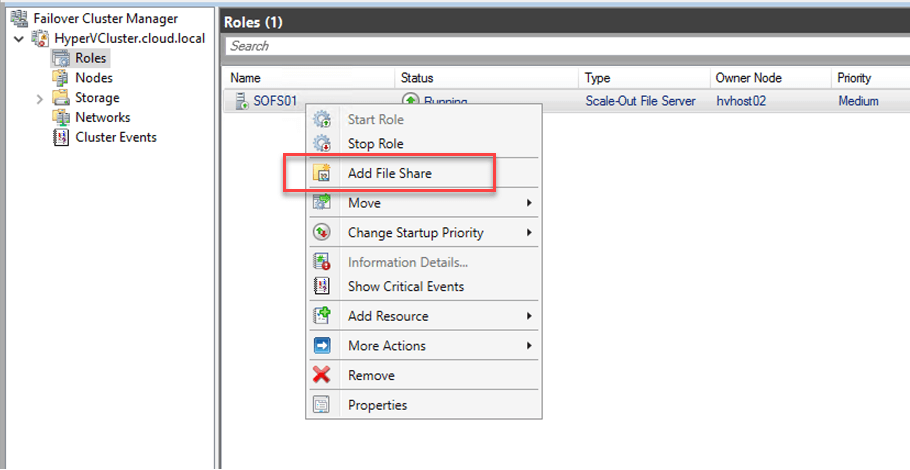The image size is (910, 470).
Task: Click the SOFS01 role icon
Action: coord(240,101)
